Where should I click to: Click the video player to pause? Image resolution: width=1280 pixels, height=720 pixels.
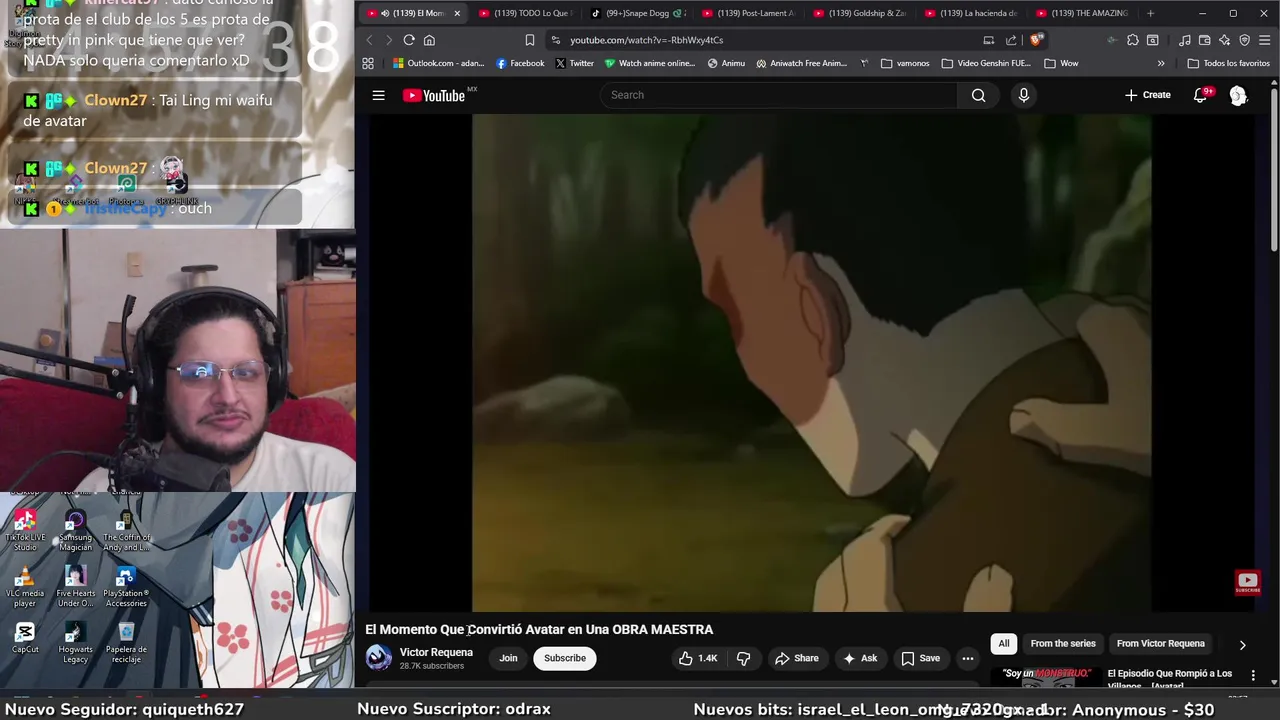tap(811, 362)
